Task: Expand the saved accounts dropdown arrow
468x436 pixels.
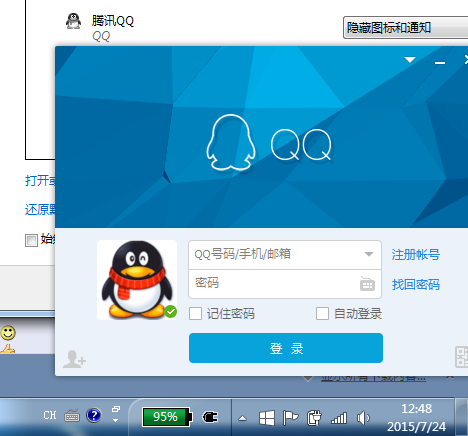Action: pos(369,254)
